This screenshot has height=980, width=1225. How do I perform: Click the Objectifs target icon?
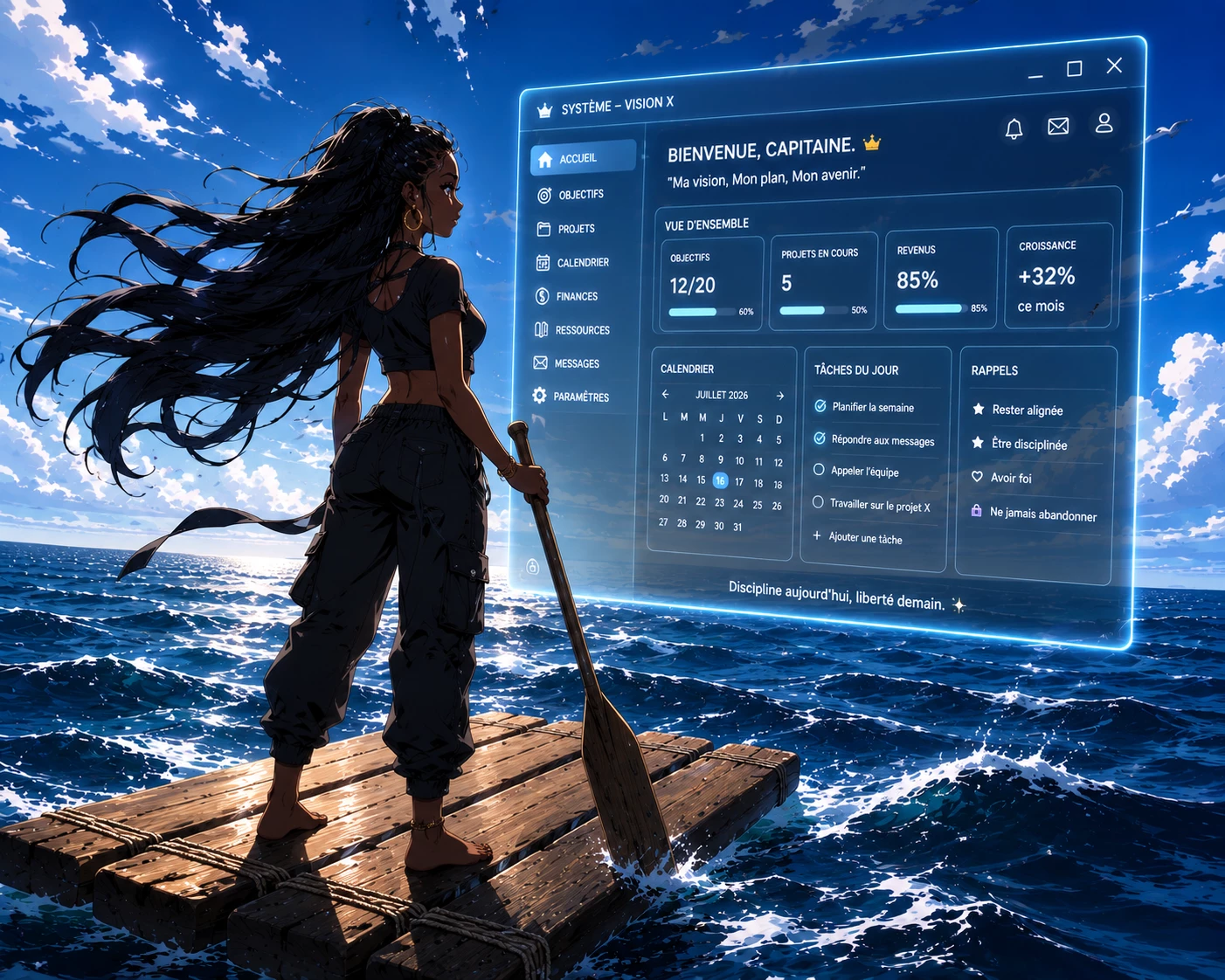pyautogui.click(x=544, y=196)
